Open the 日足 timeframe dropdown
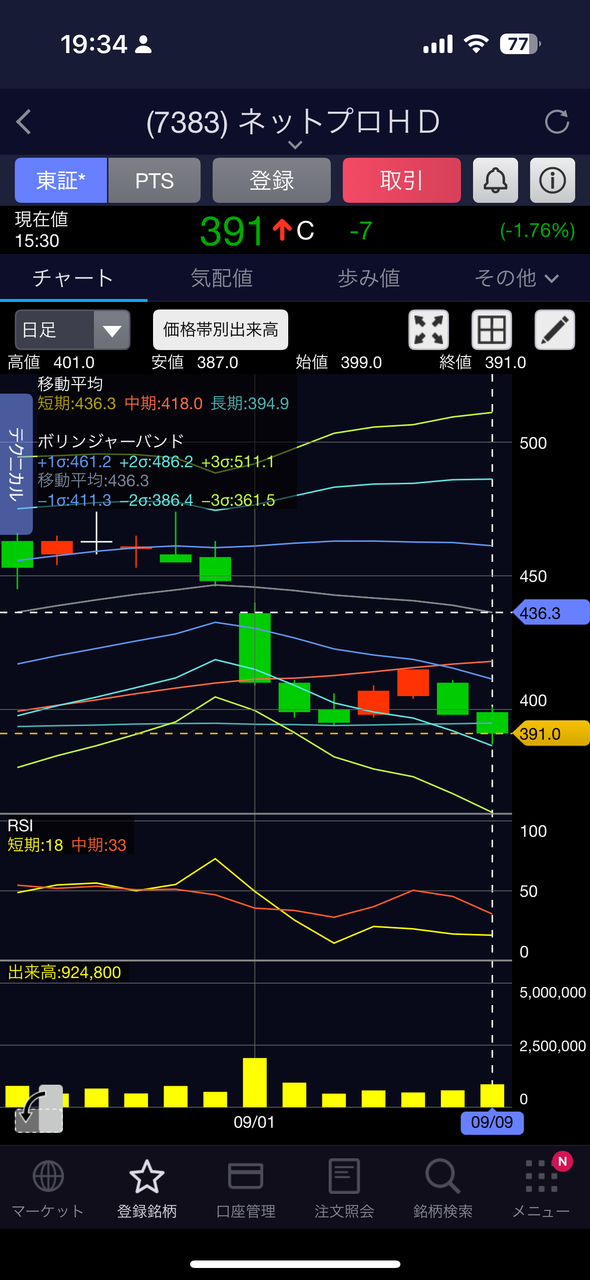590x1280 pixels. (x=72, y=329)
